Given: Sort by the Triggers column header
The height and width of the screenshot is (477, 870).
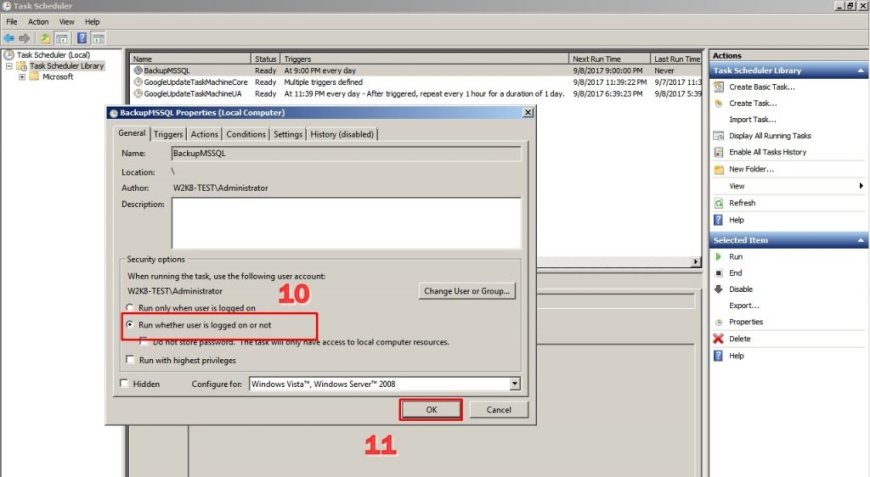Looking at the screenshot, I should point(424,59).
